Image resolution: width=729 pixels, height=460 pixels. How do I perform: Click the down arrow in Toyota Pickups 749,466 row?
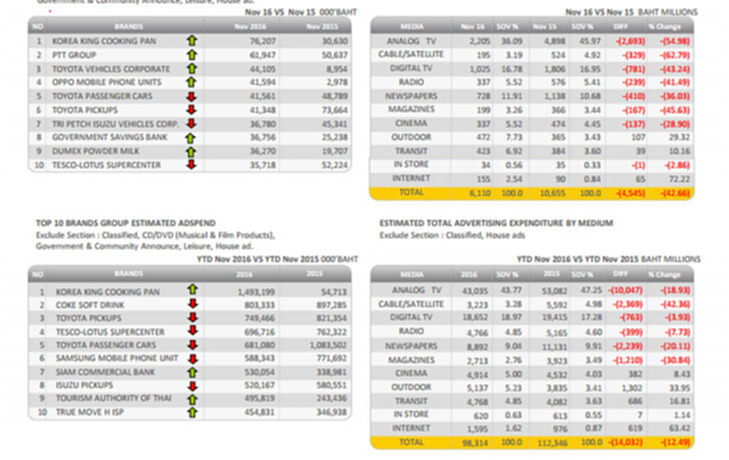[x=192, y=317]
